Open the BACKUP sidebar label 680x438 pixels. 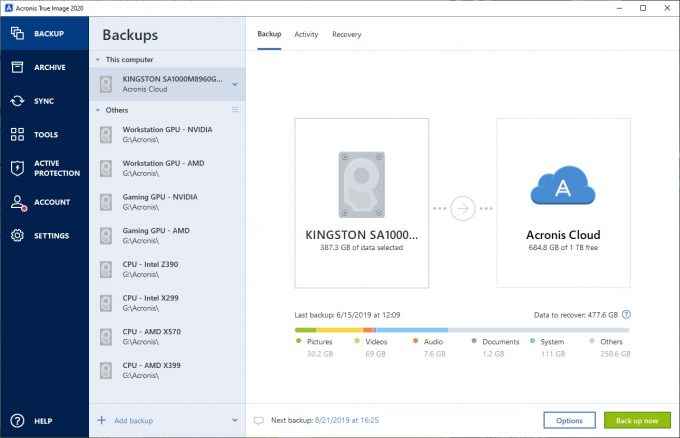coord(49,33)
